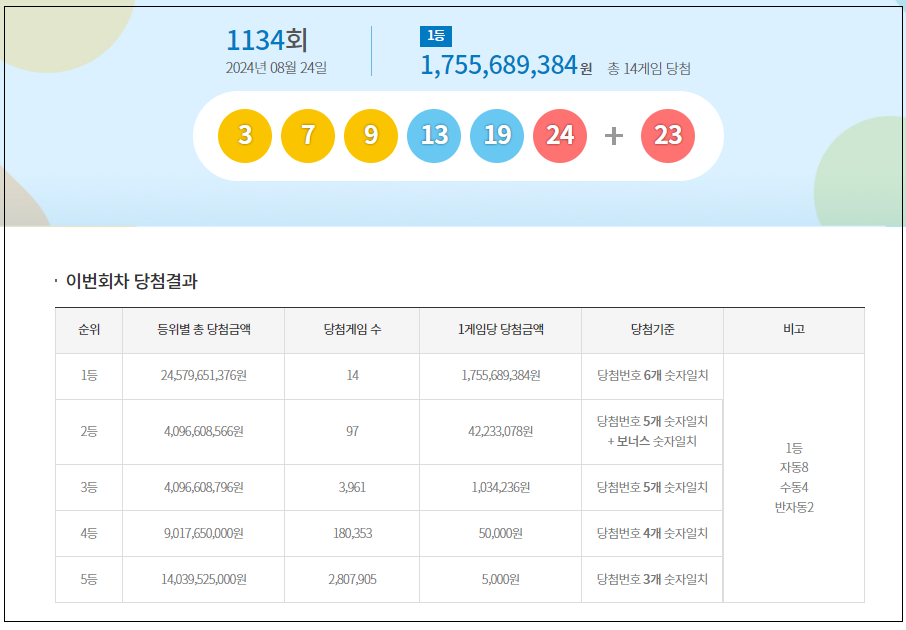Click the 당첨게임 수 column header
The width and height of the screenshot is (906, 630).
pos(352,329)
